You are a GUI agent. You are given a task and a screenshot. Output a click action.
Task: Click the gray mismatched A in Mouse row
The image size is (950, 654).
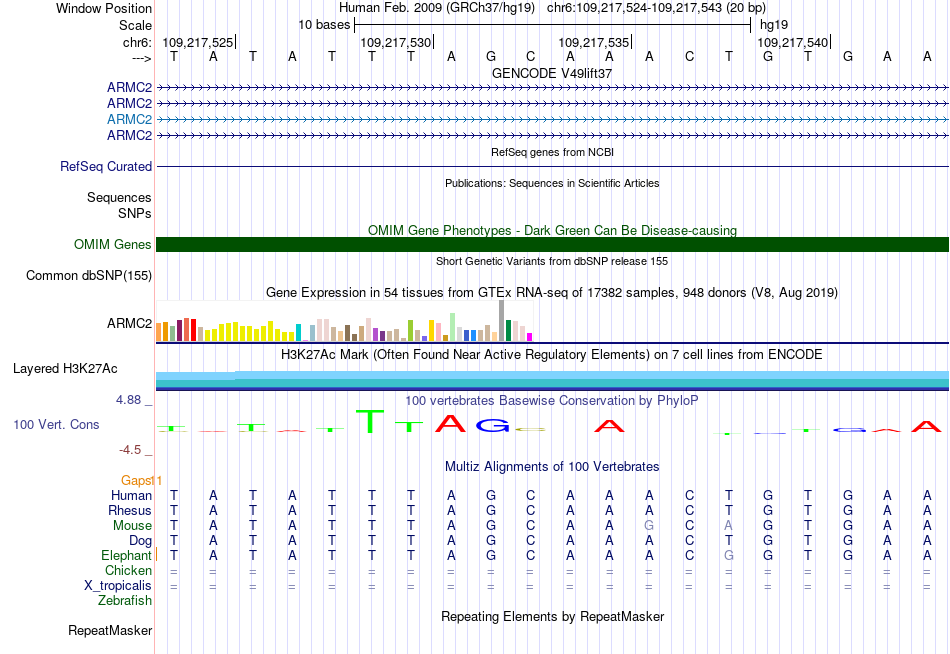click(728, 526)
